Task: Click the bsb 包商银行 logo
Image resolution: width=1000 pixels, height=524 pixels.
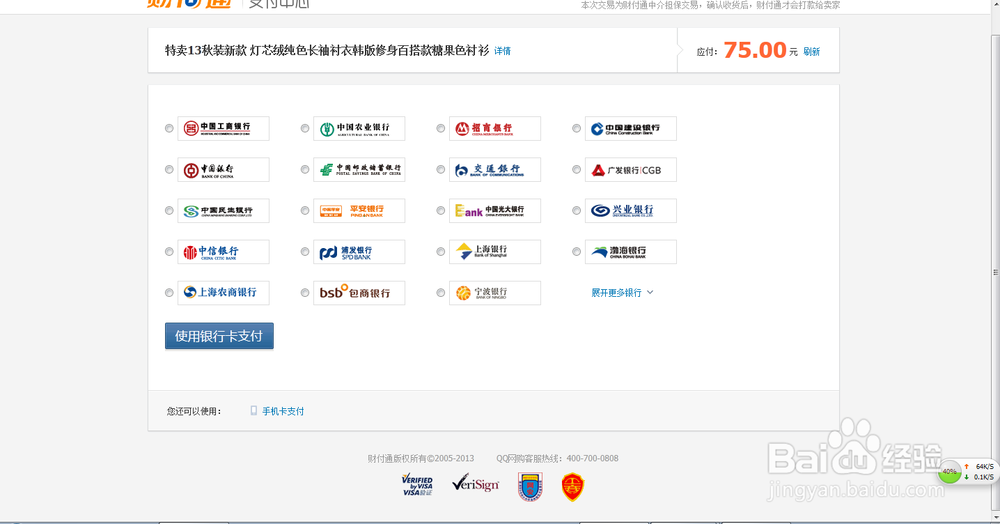Action: pyautogui.click(x=359, y=293)
